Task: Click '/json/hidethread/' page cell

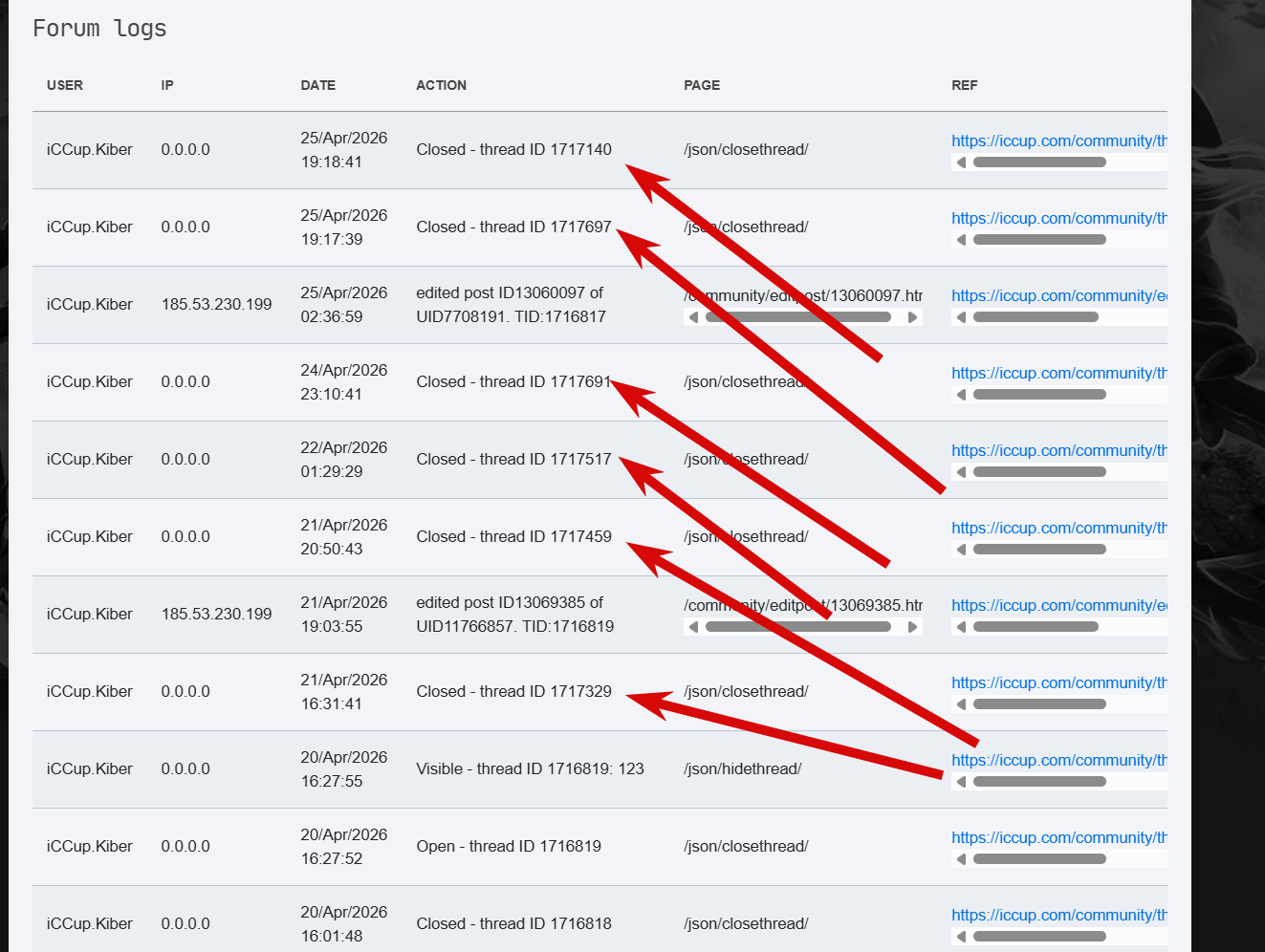Action: coord(743,768)
